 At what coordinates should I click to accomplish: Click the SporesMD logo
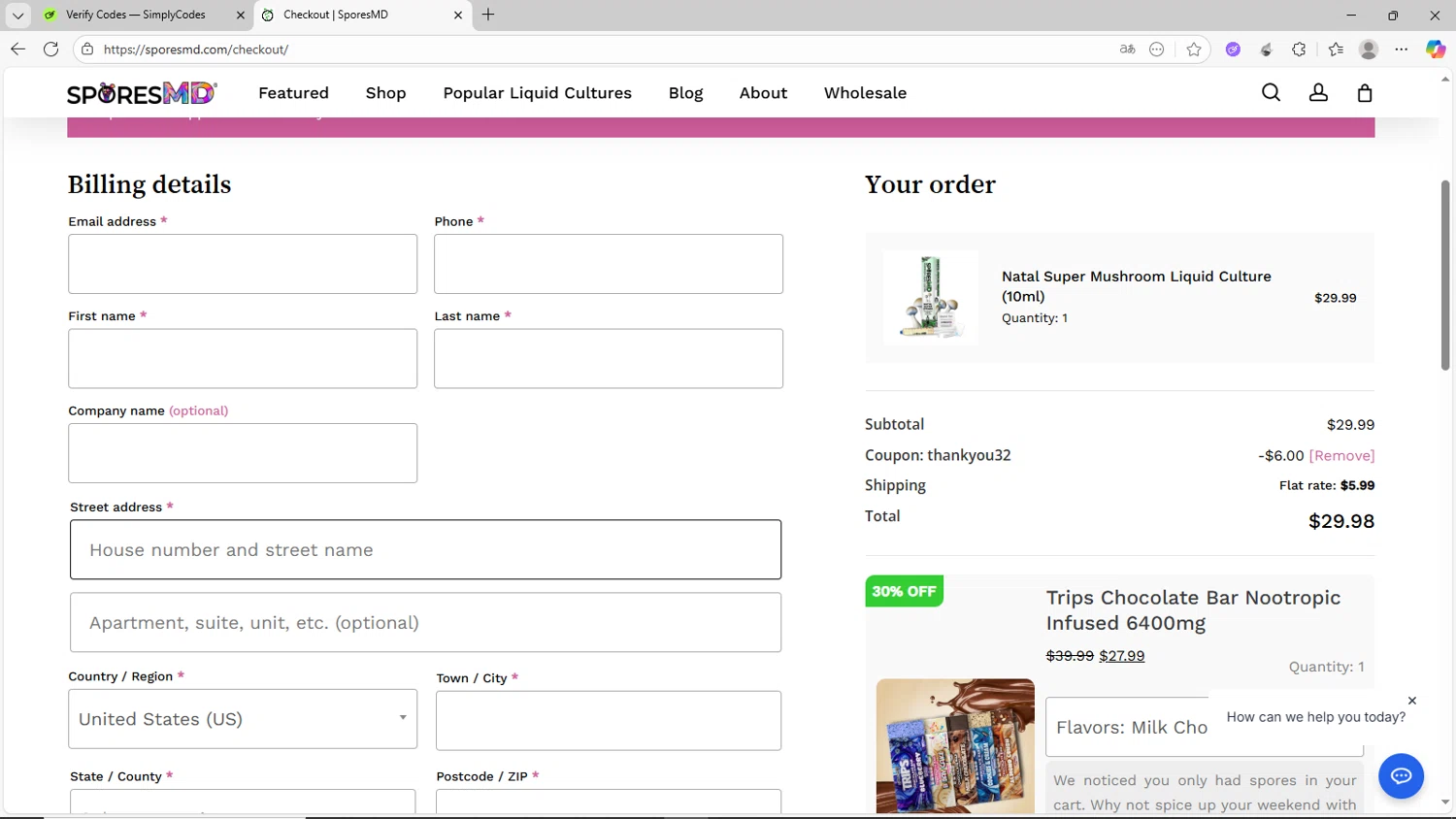tap(142, 93)
